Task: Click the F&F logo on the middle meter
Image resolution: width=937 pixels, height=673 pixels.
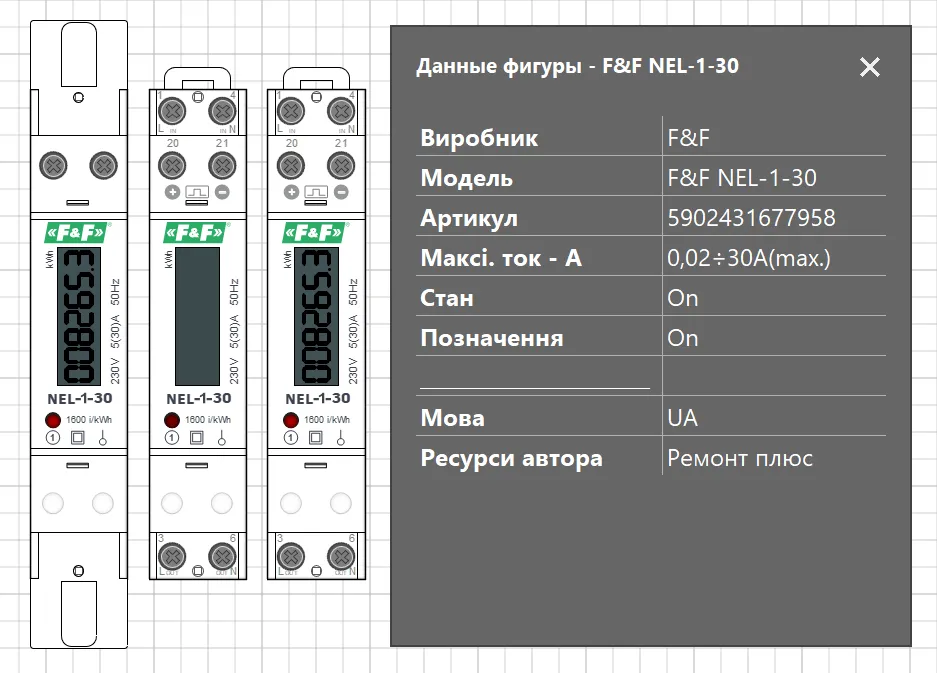Action: [x=196, y=233]
